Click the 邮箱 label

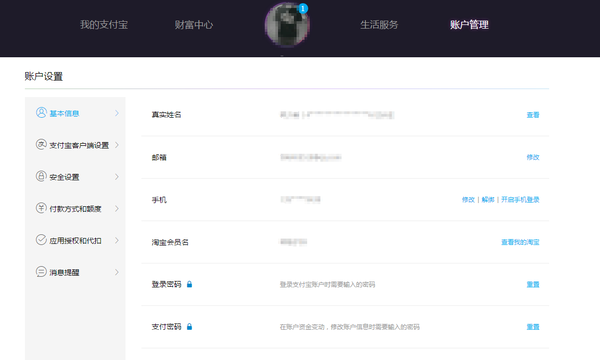159,157
